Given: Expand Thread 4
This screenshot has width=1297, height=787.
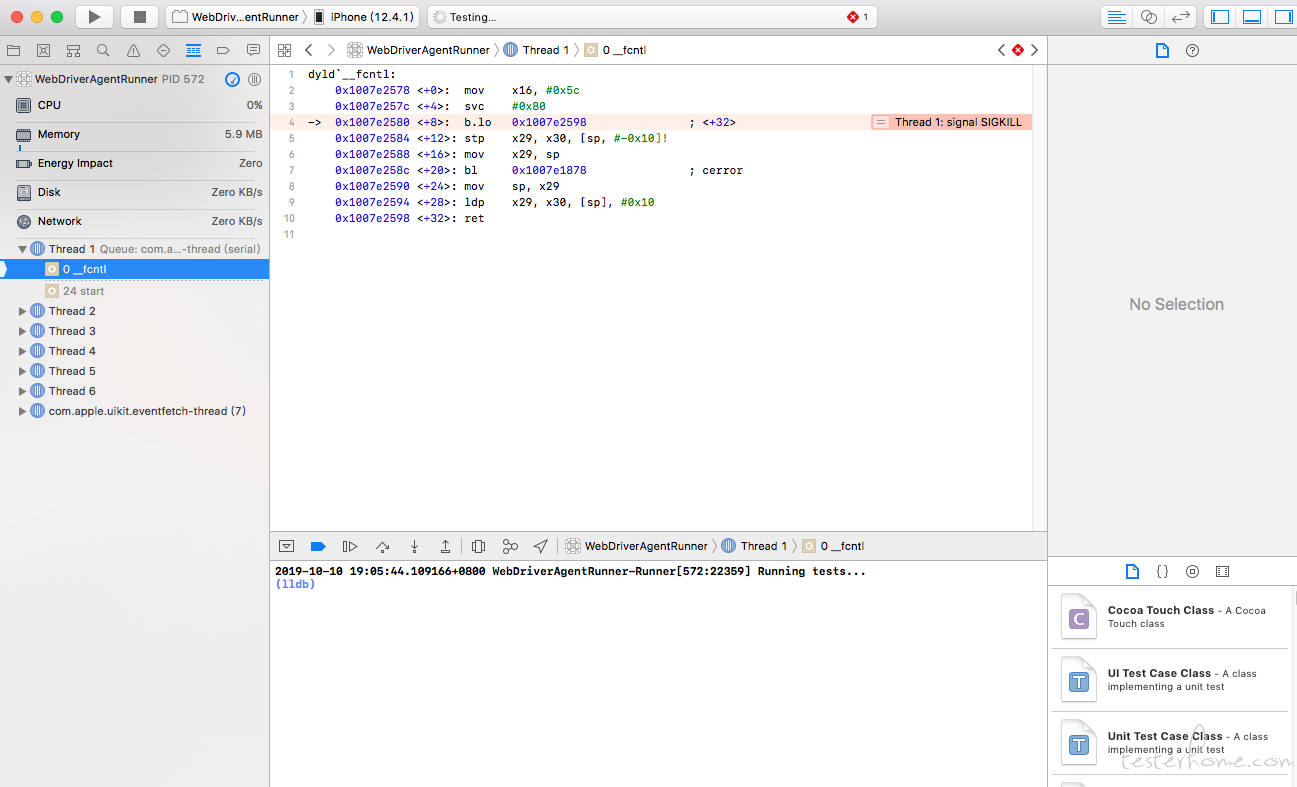Looking at the screenshot, I should pyautogui.click(x=22, y=351).
